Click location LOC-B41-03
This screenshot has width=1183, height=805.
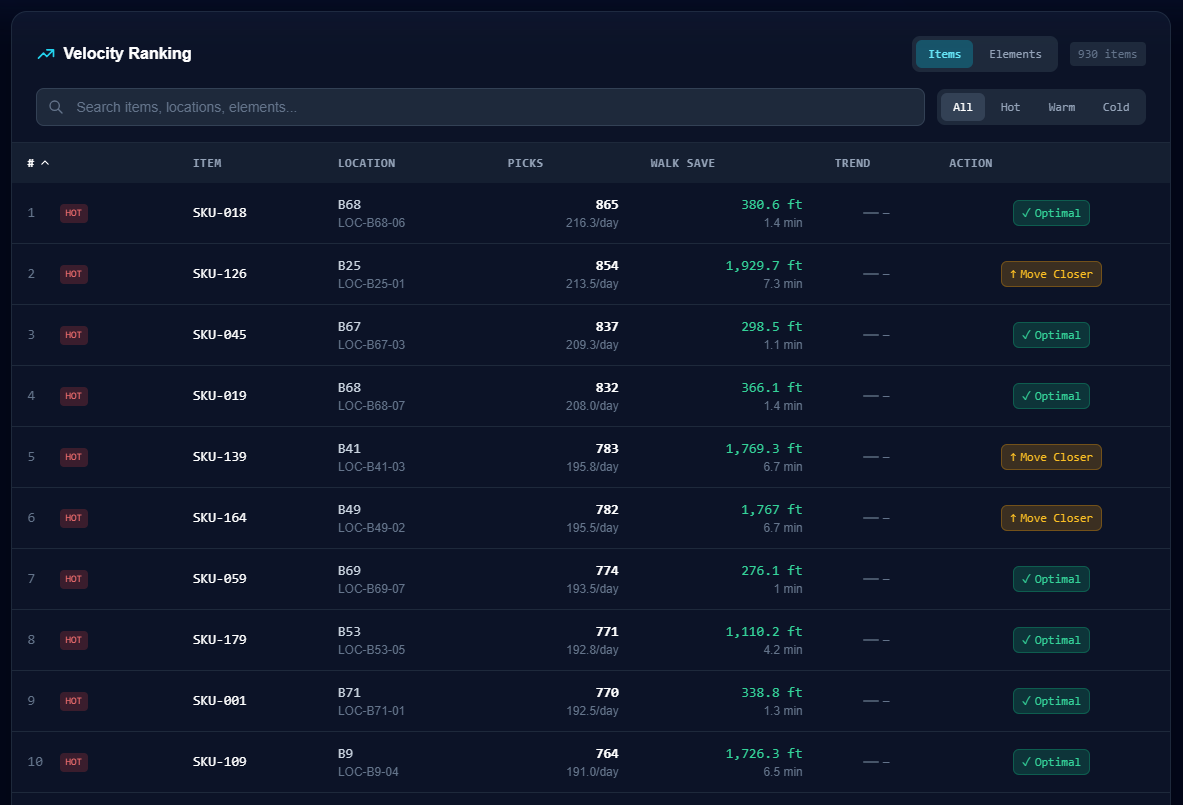coord(371,468)
